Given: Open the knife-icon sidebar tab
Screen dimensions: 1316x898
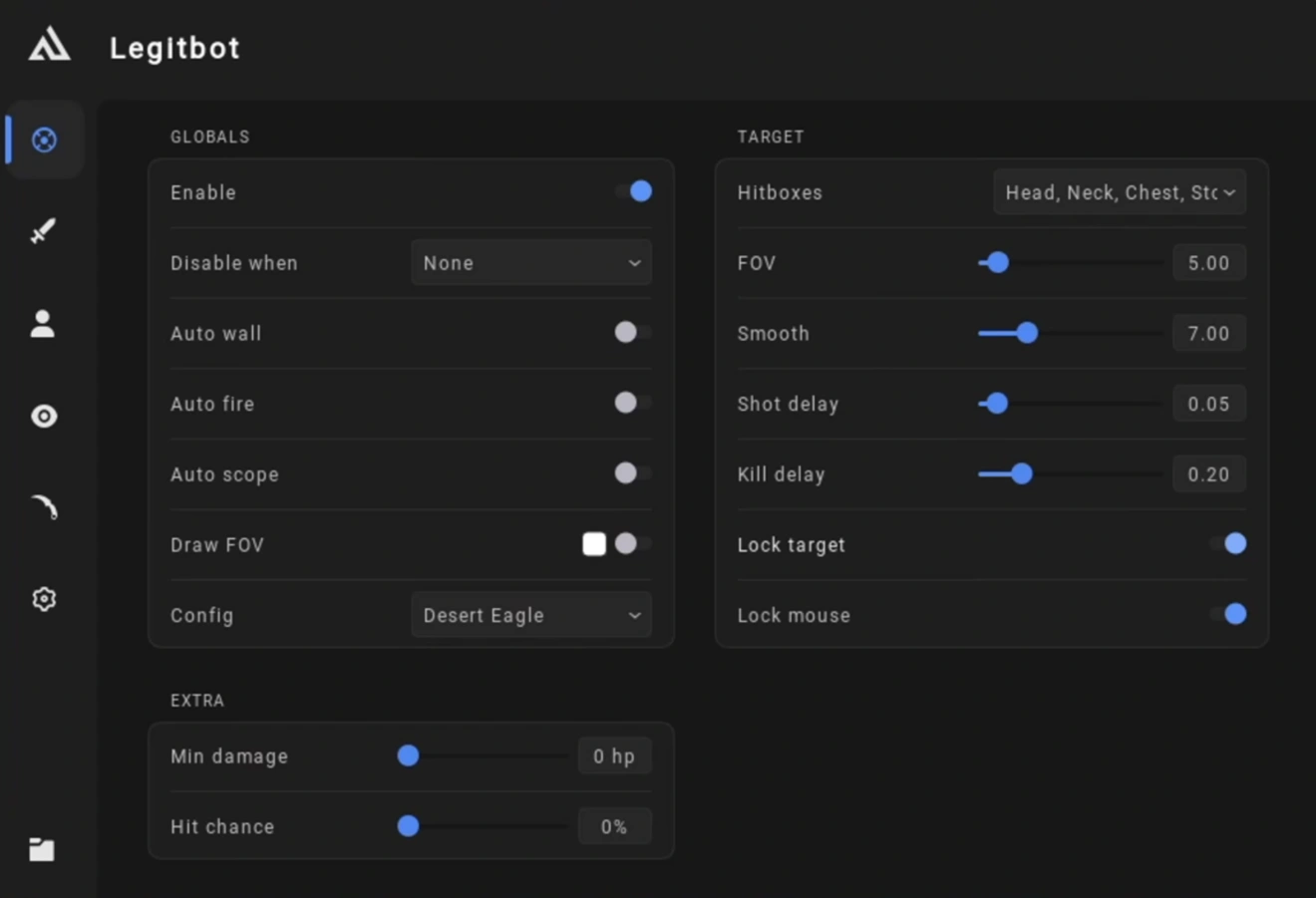Looking at the screenshot, I should [x=43, y=231].
